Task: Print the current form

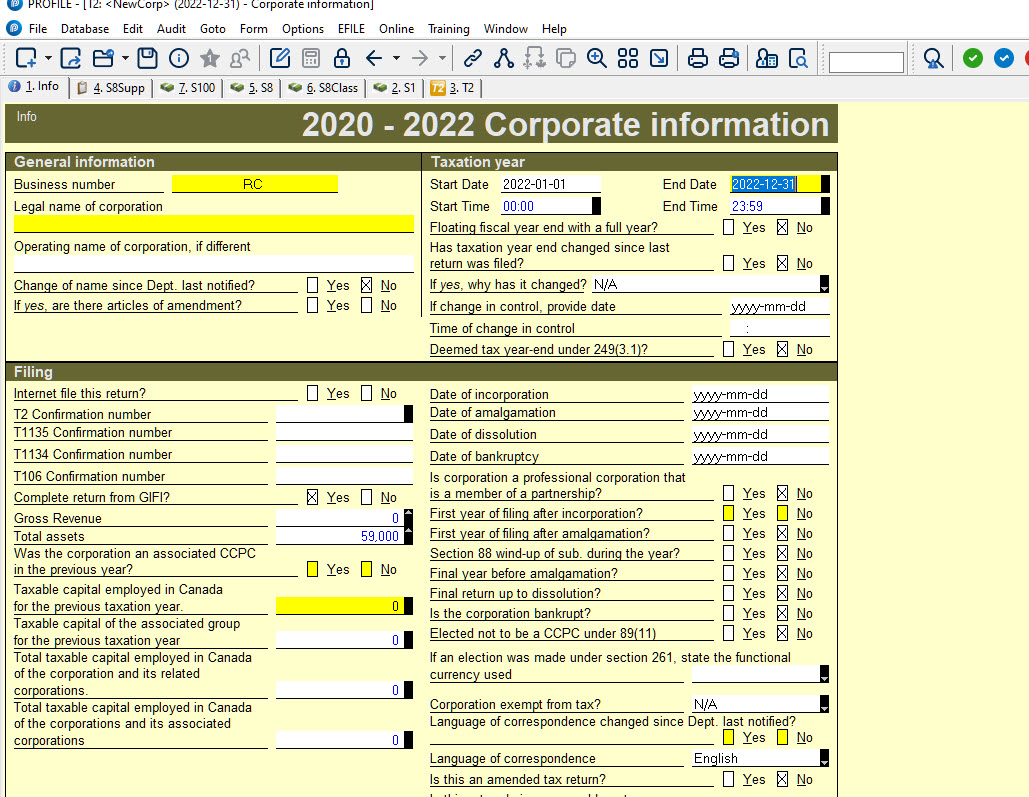Action: tap(697, 58)
